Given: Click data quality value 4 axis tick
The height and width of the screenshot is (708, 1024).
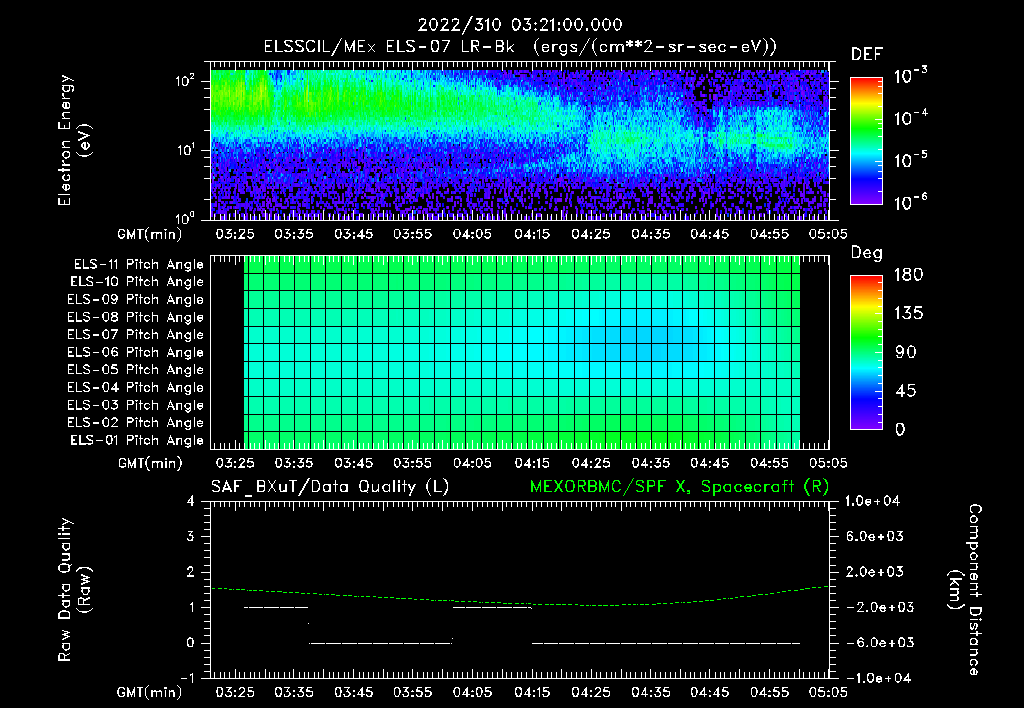Looking at the screenshot, I should 191,502.
